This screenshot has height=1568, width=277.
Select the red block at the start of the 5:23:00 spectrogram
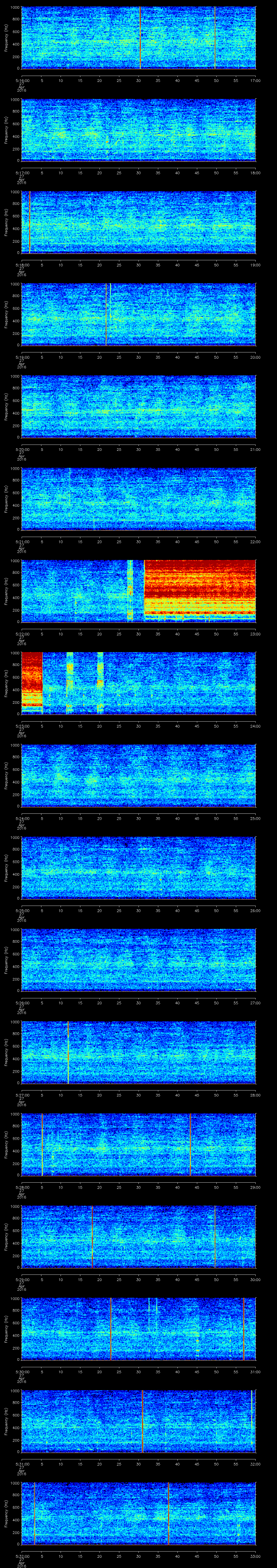click(x=32, y=683)
